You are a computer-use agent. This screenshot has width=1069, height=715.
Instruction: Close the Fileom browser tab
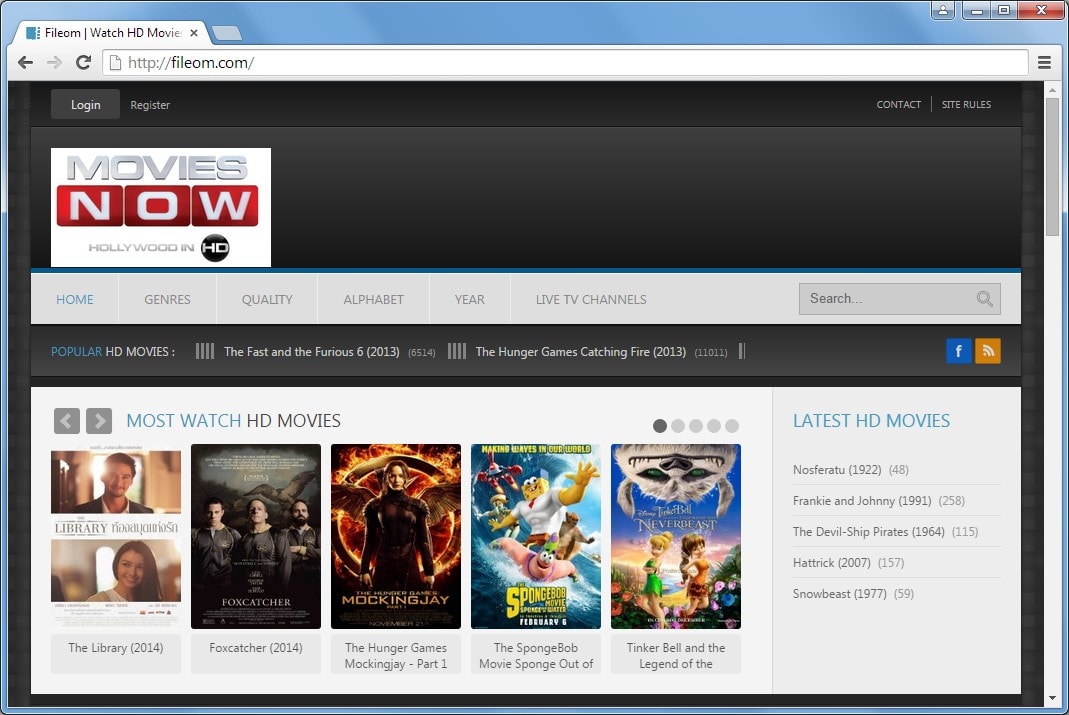click(194, 33)
